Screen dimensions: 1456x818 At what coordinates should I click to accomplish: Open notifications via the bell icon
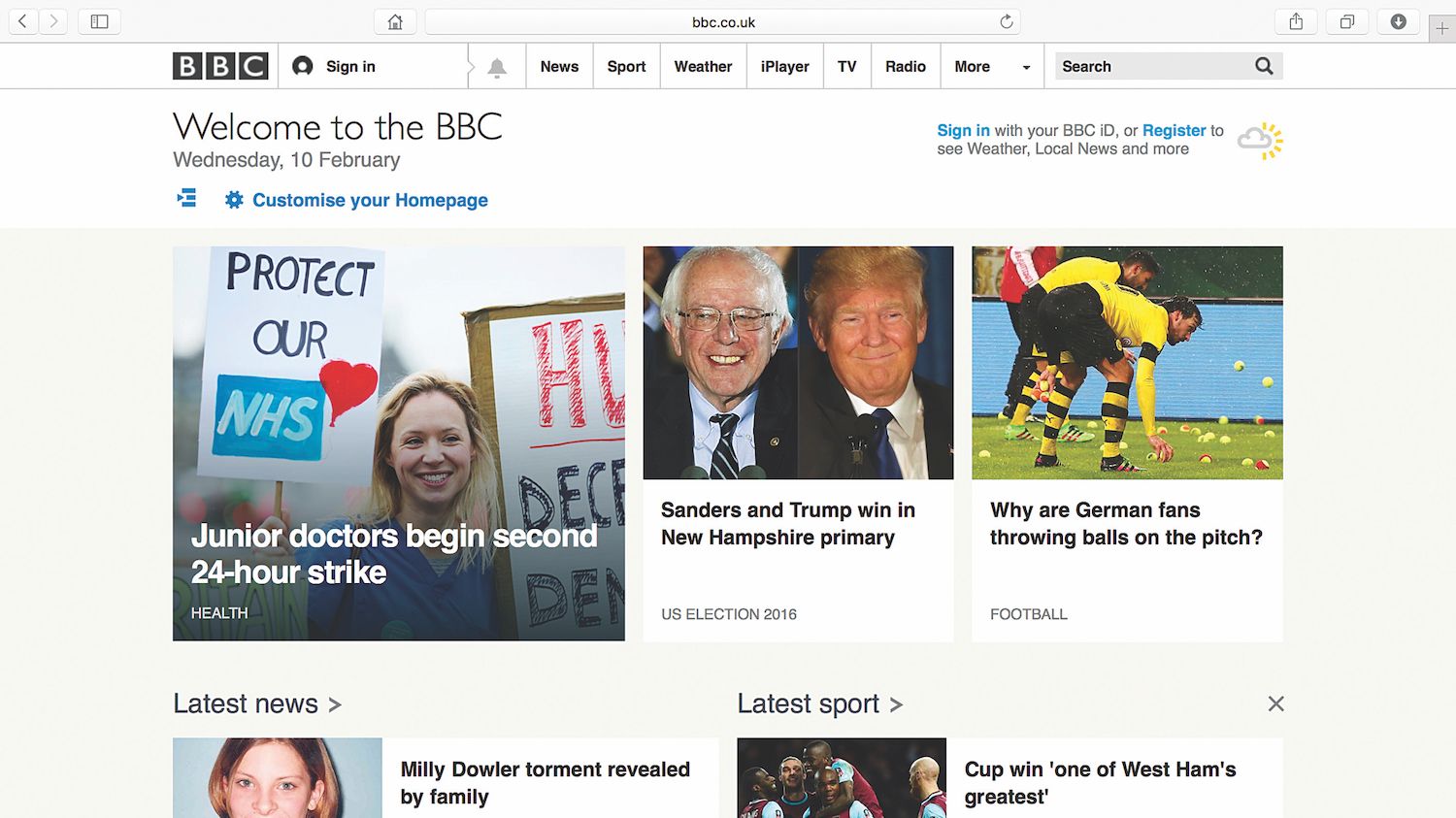point(496,66)
